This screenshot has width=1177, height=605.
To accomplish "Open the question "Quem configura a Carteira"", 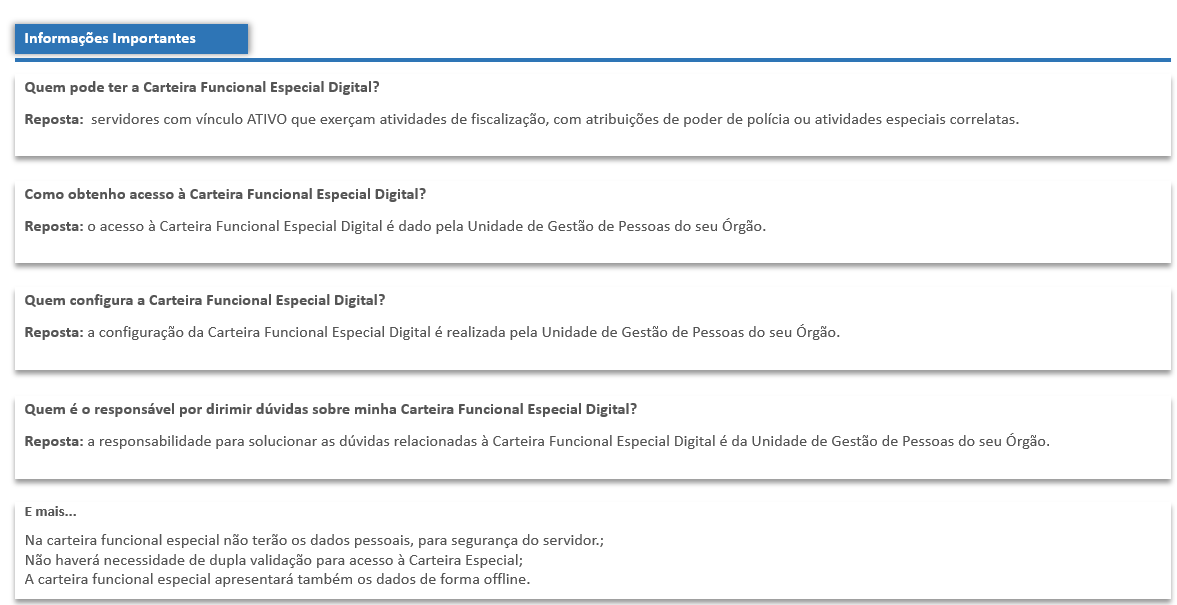I will click(x=204, y=300).
